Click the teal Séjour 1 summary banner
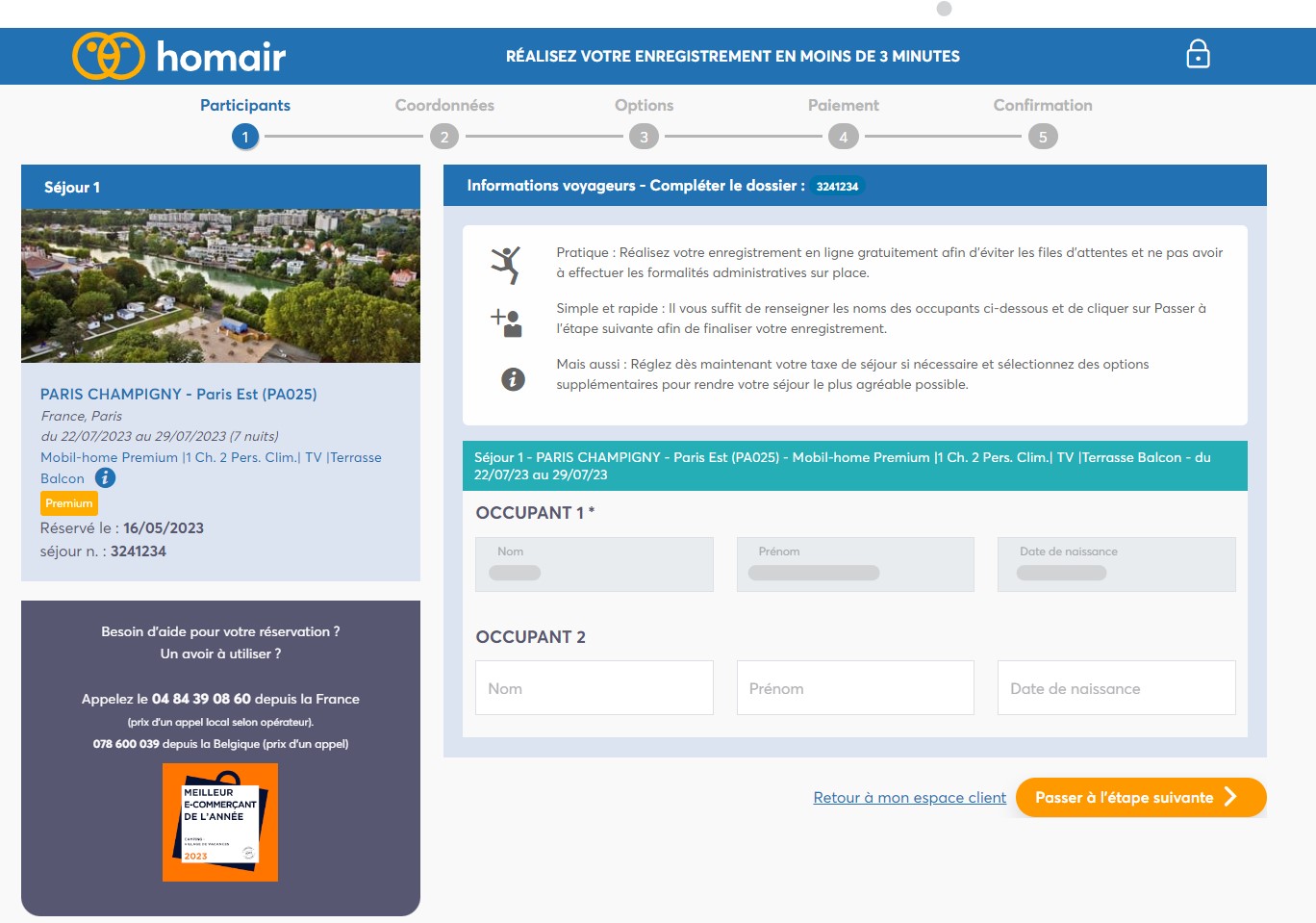Screen dimensions: 1316x923 click(x=855, y=466)
